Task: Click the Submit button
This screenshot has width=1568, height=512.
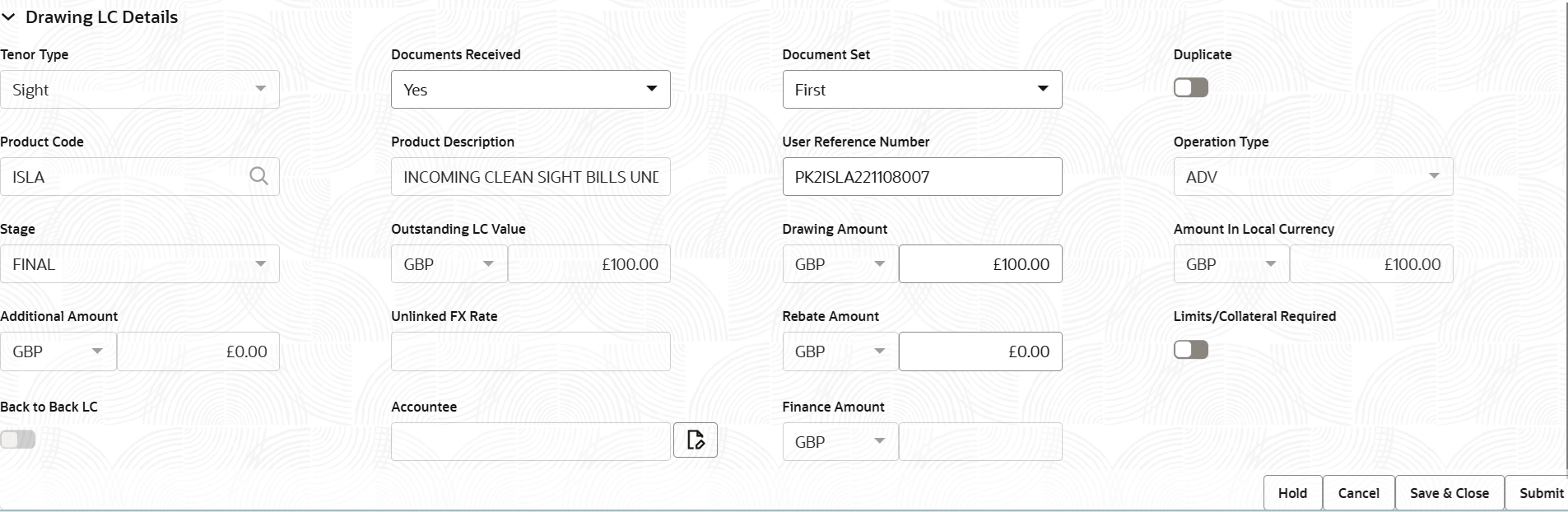Action: pyautogui.click(x=1540, y=493)
